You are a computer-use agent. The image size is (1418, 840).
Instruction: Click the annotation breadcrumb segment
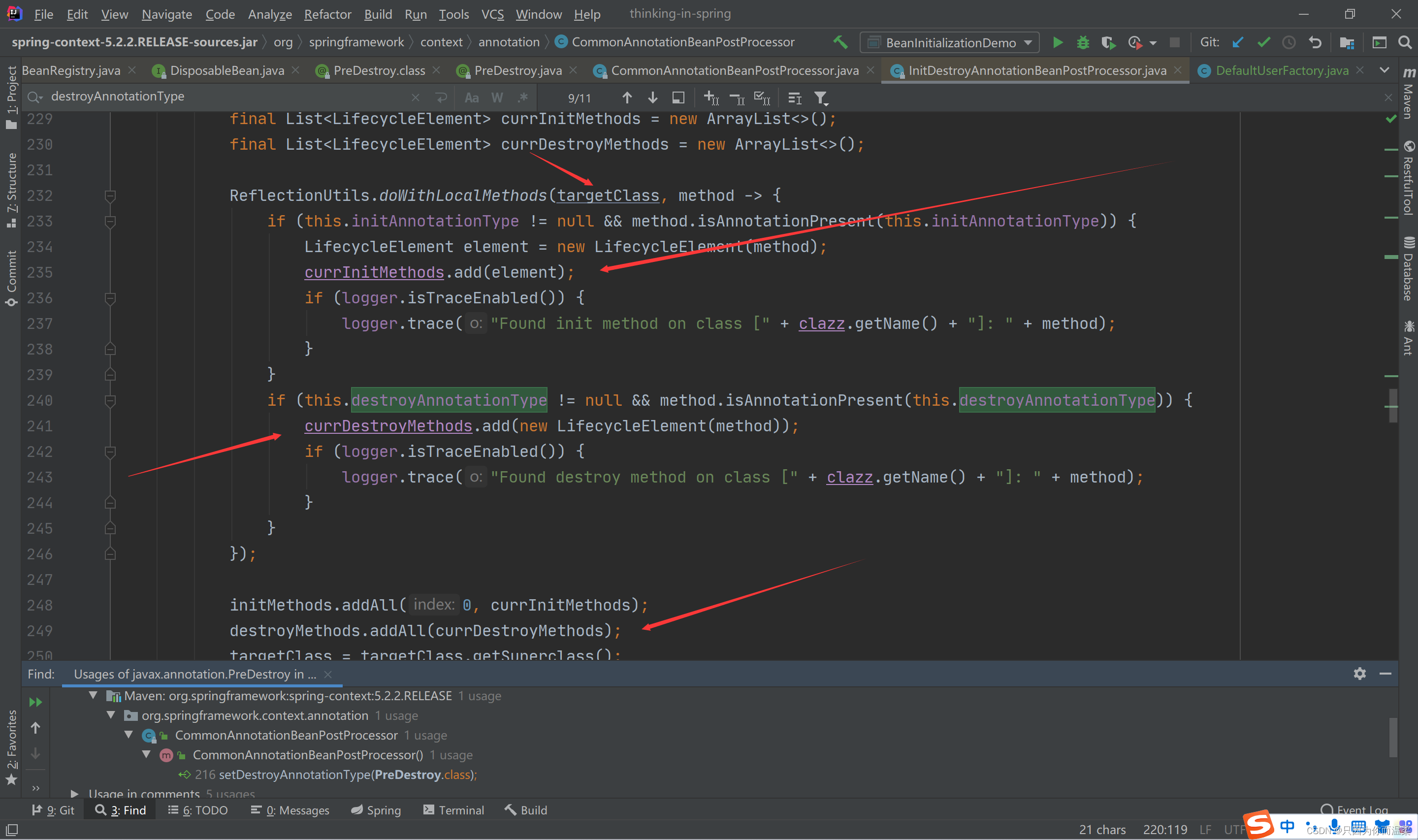click(509, 42)
